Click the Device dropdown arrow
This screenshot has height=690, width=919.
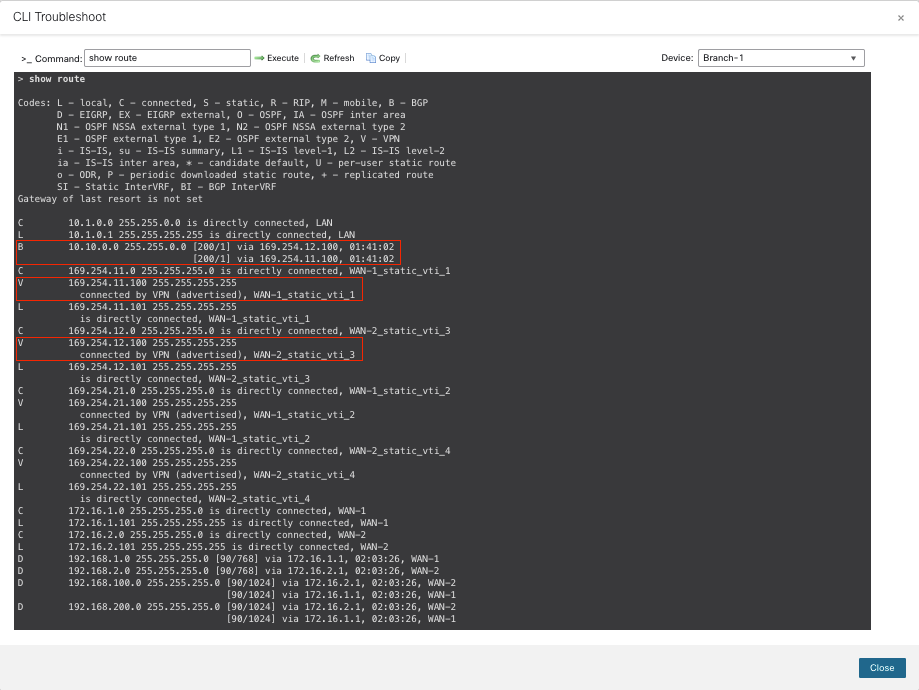[x=853, y=58]
